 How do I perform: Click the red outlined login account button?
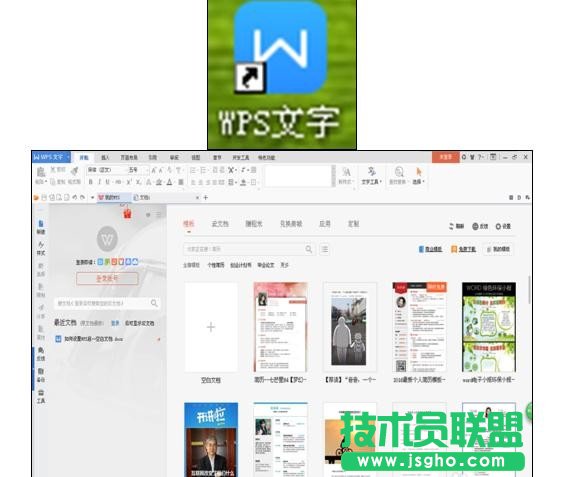coord(107,279)
